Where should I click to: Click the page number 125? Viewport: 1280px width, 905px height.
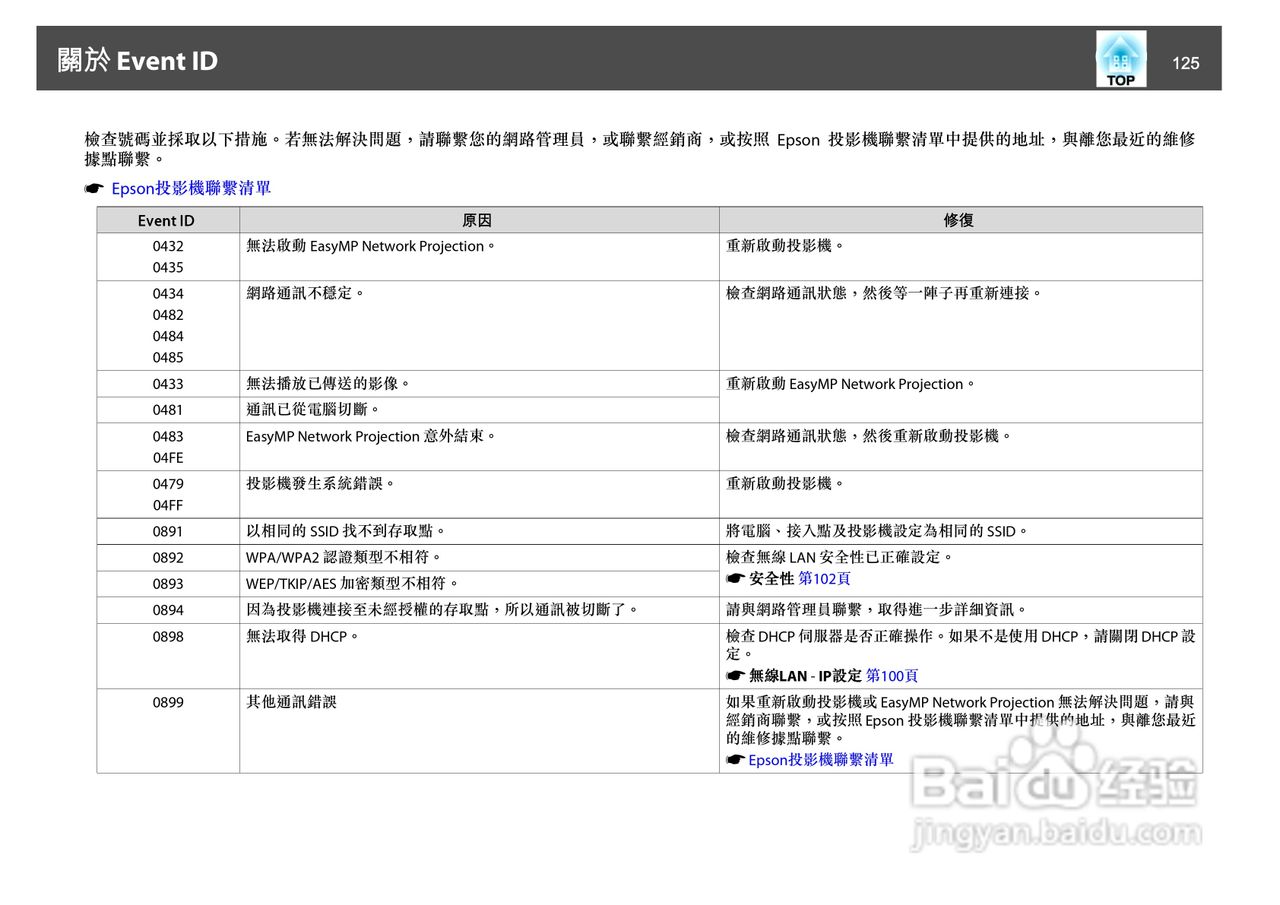(1186, 62)
